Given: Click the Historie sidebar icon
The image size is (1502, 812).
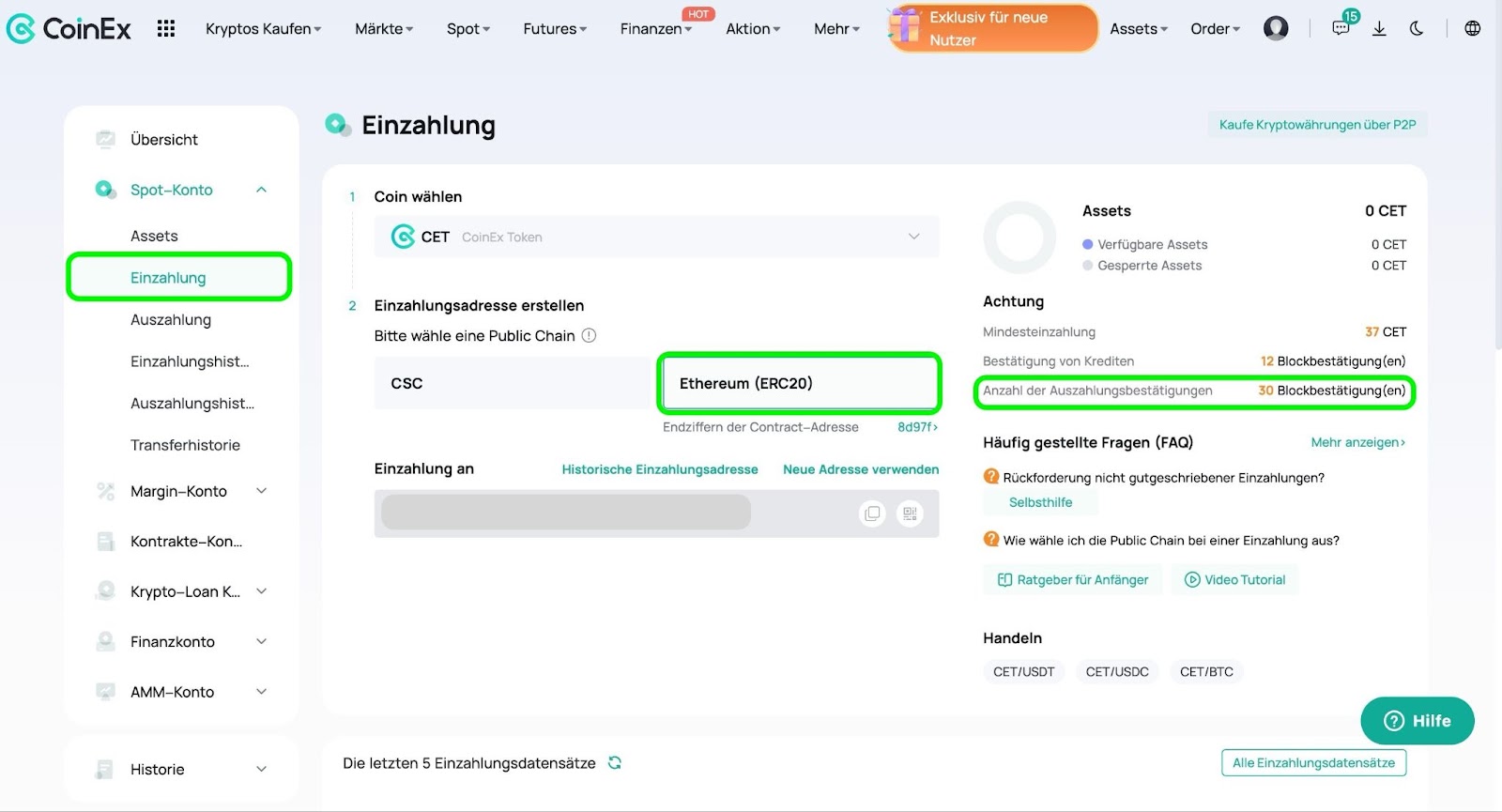Looking at the screenshot, I should point(106,770).
